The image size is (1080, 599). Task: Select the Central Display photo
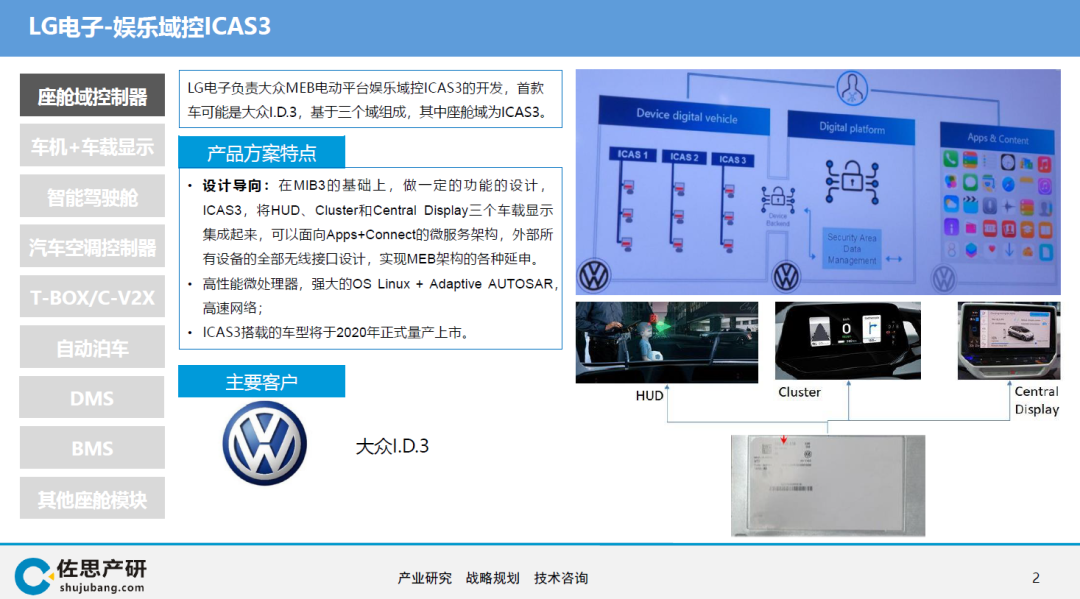[x=1009, y=340]
